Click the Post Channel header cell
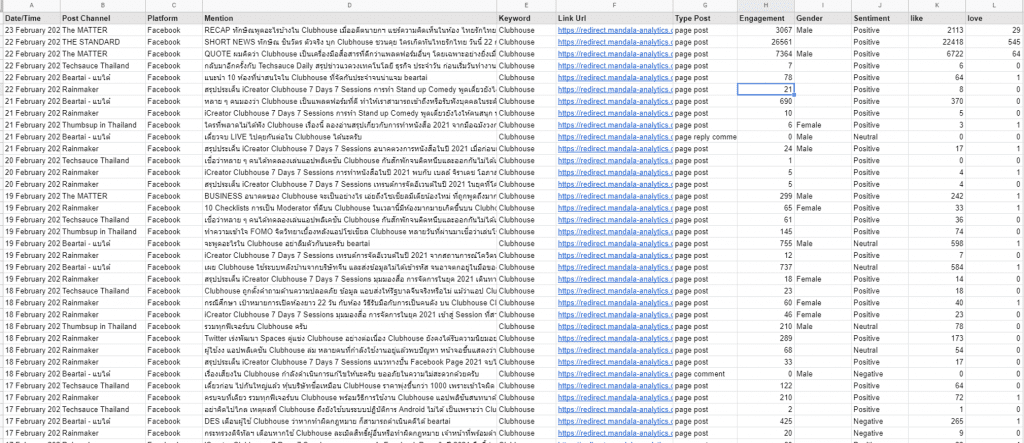The width and height of the screenshot is (1024, 443). 103,18
